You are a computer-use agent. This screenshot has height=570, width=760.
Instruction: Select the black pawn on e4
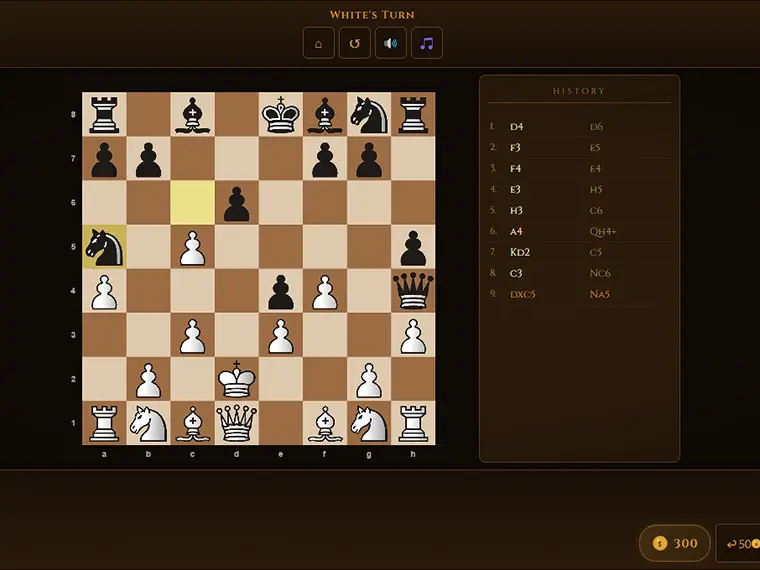coord(281,291)
